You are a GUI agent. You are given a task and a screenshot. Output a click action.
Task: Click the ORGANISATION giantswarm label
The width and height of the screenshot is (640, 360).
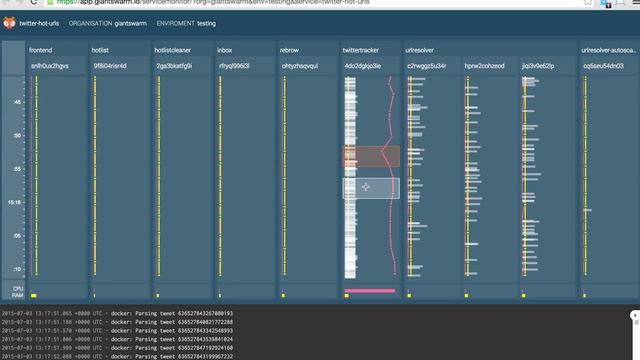[108, 24]
